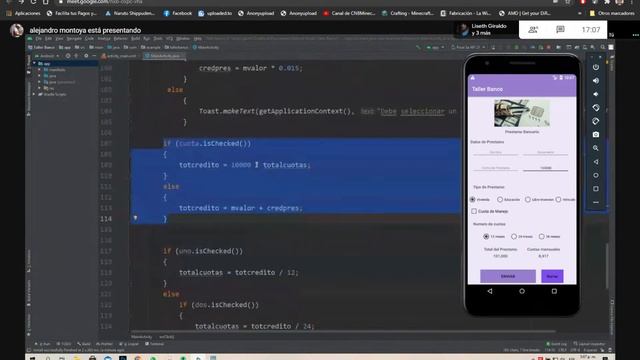Click green hammer build icon in toolbar

[x=418, y=47]
